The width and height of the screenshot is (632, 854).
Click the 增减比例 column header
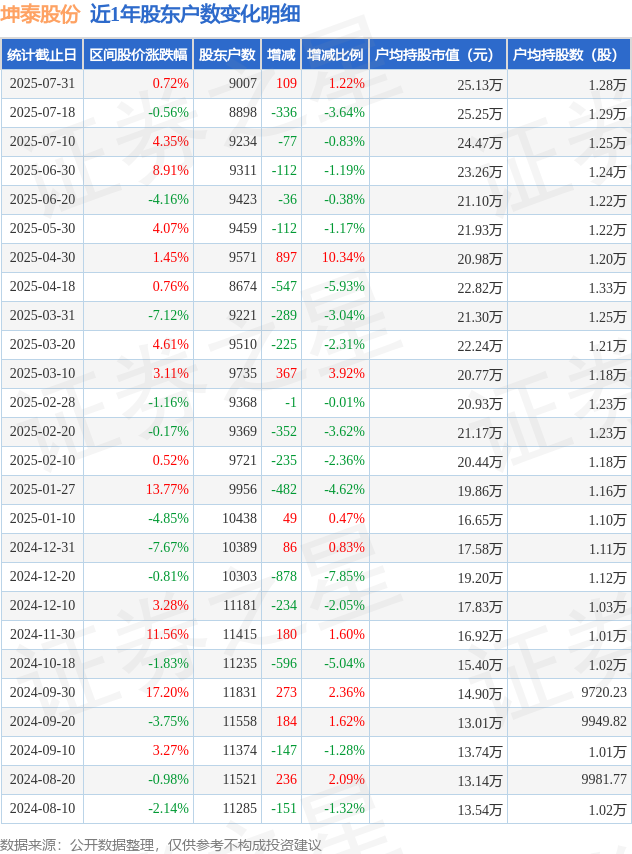tap(335, 54)
